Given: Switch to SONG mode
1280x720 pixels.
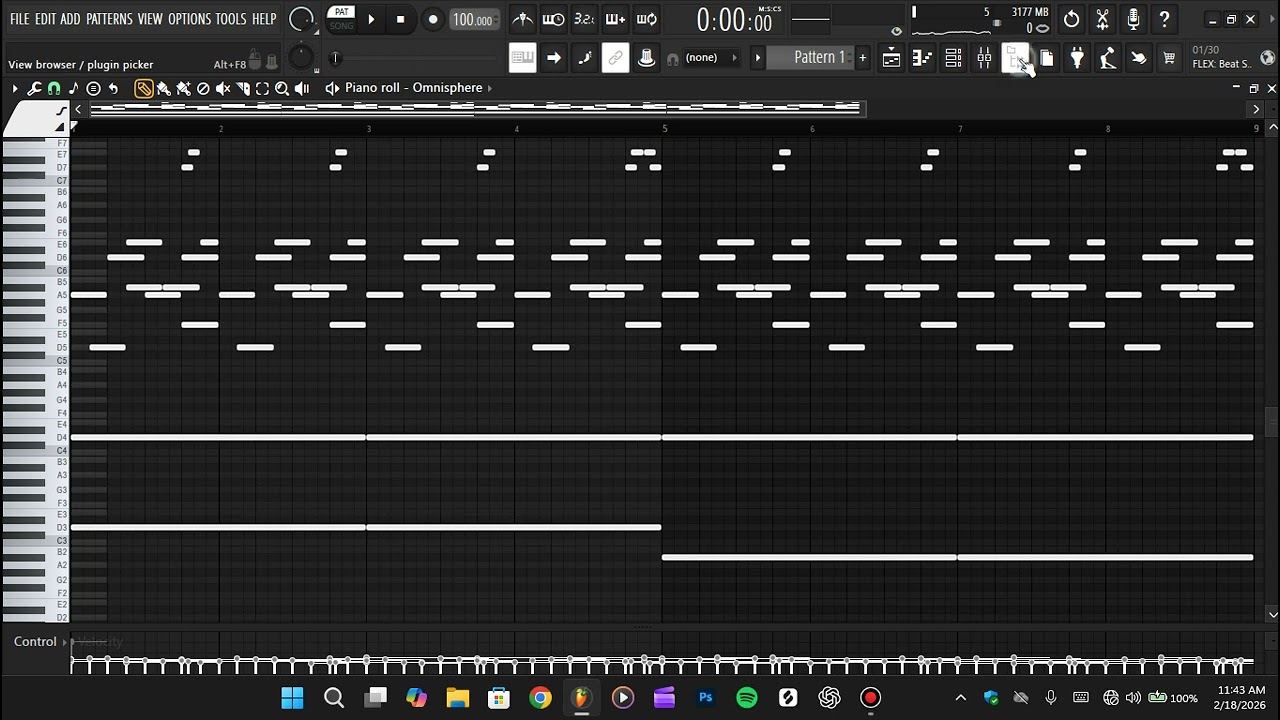Looking at the screenshot, I should coord(342,25).
